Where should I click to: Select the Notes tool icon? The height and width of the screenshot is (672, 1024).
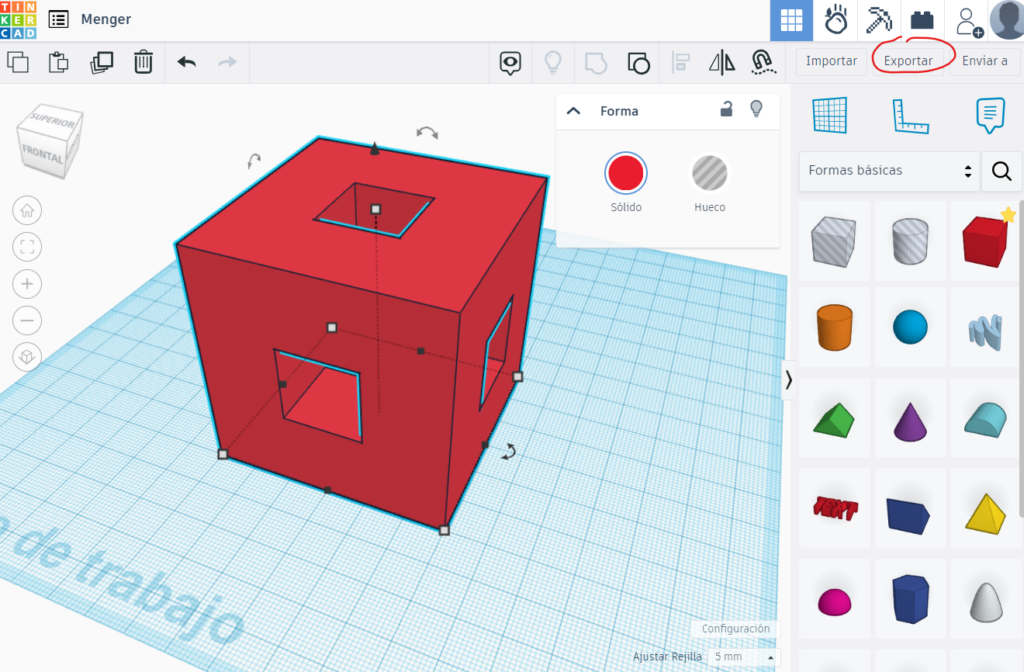point(990,116)
